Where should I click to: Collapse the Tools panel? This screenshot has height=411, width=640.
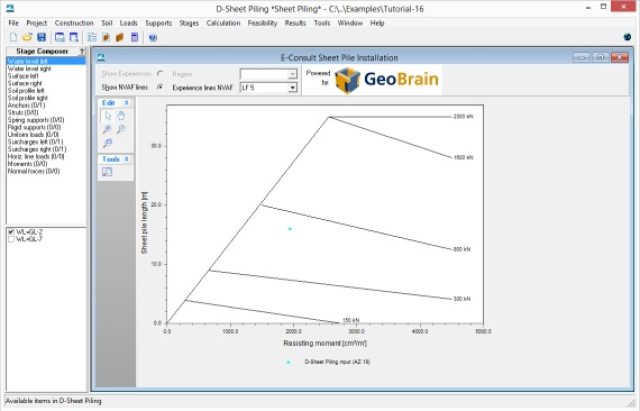[x=127, y=158]
